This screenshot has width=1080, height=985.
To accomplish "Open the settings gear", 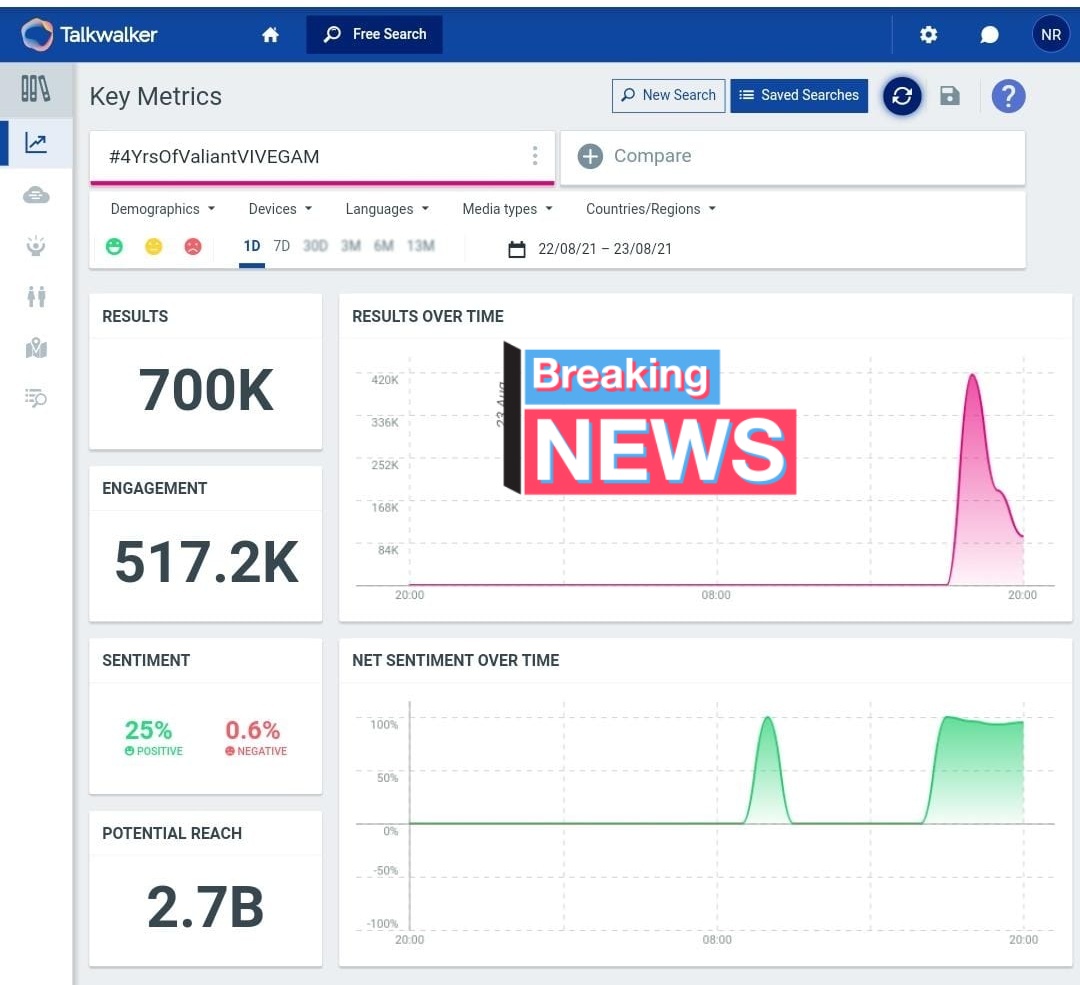I will (928, 34).
